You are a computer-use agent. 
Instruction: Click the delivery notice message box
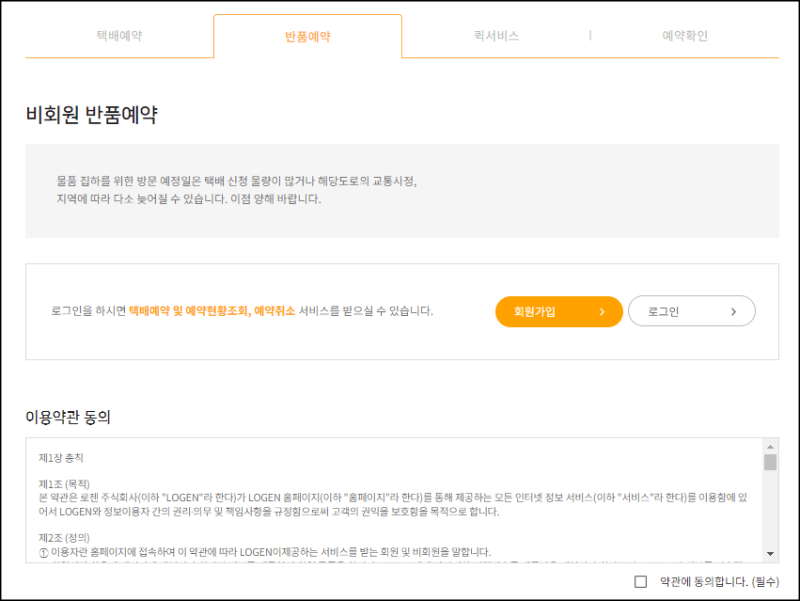tap(400, 194)
